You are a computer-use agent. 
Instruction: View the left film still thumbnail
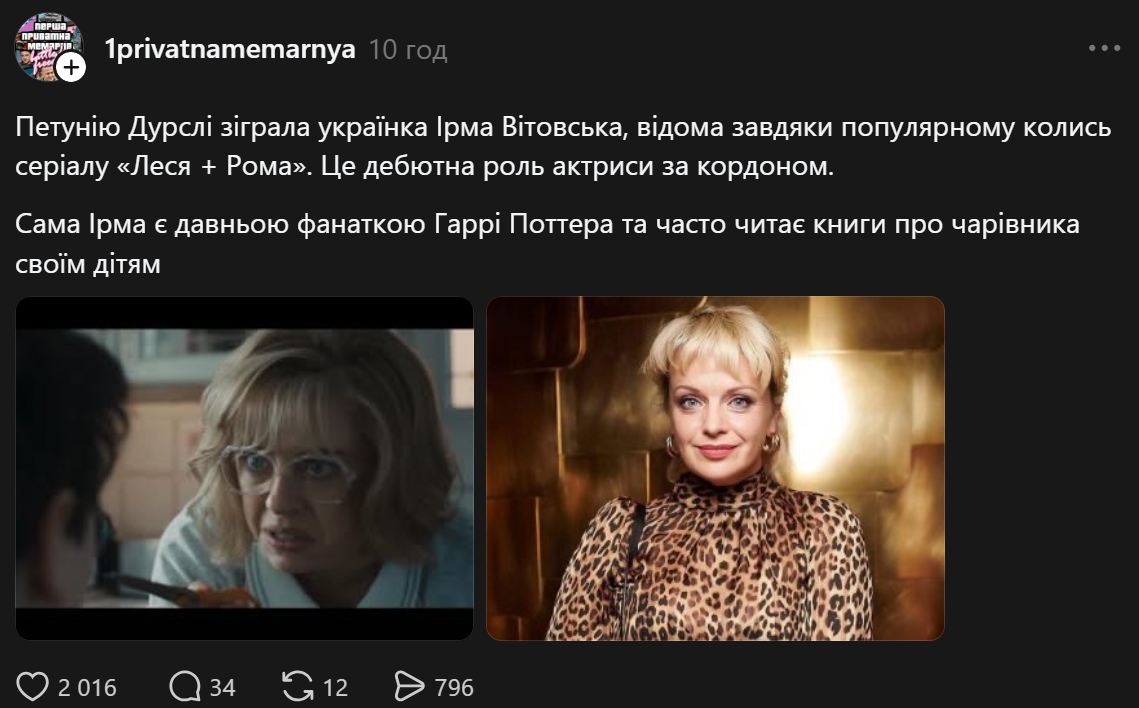245,468
